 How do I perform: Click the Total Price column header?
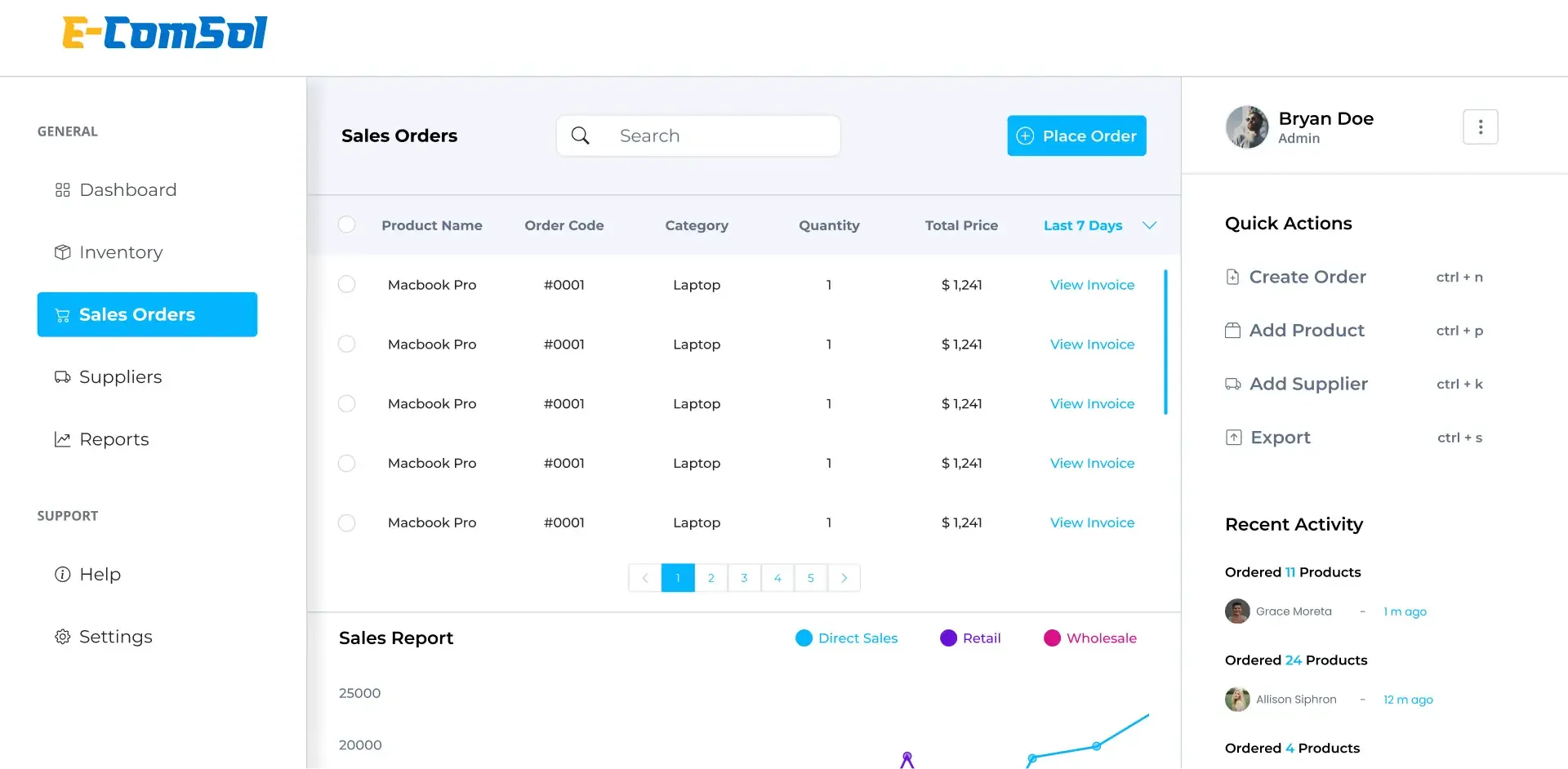[961, 225]
